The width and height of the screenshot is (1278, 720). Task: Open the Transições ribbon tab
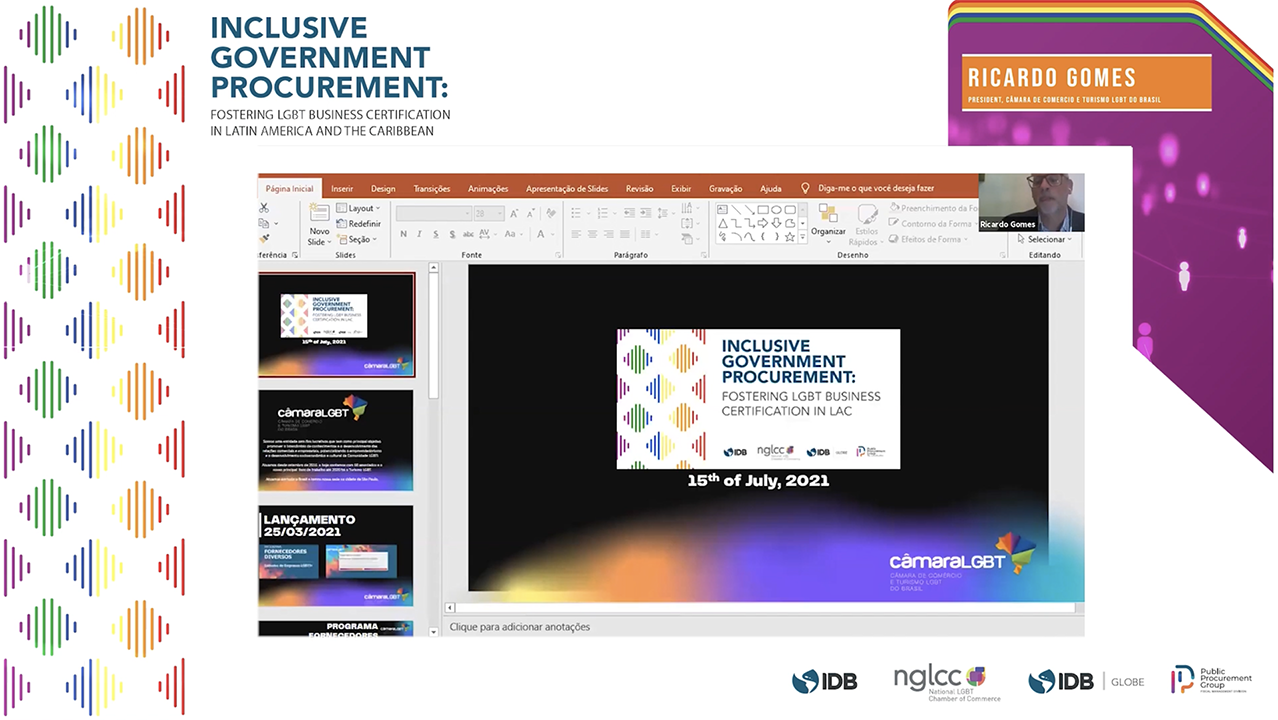point(432,188)
